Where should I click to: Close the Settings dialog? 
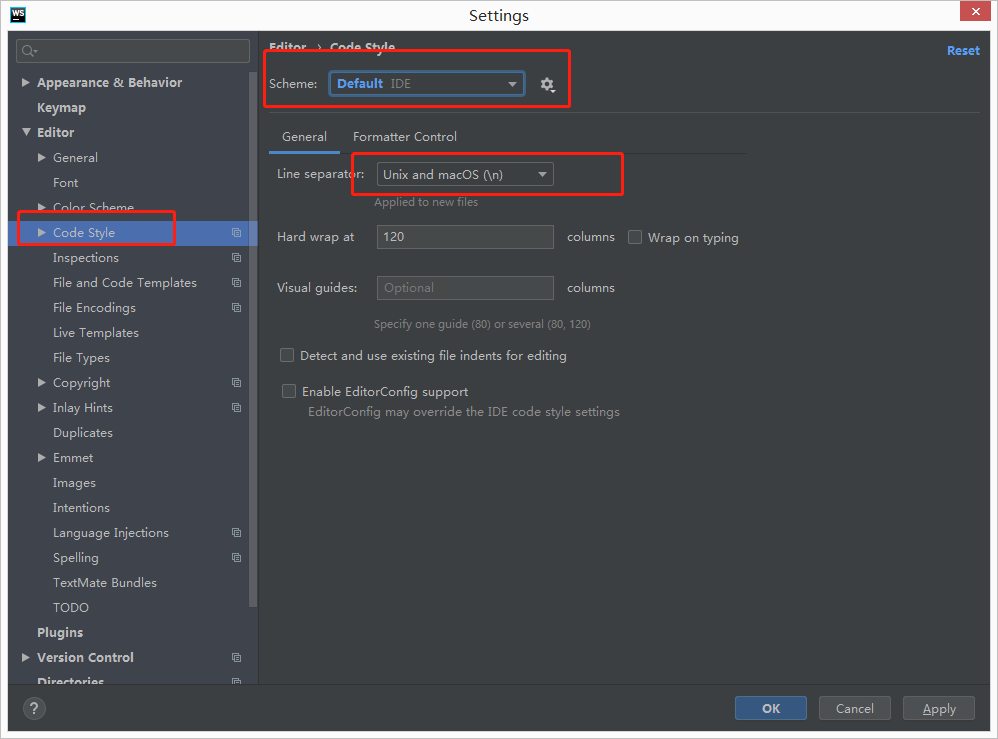click(975, 11)
